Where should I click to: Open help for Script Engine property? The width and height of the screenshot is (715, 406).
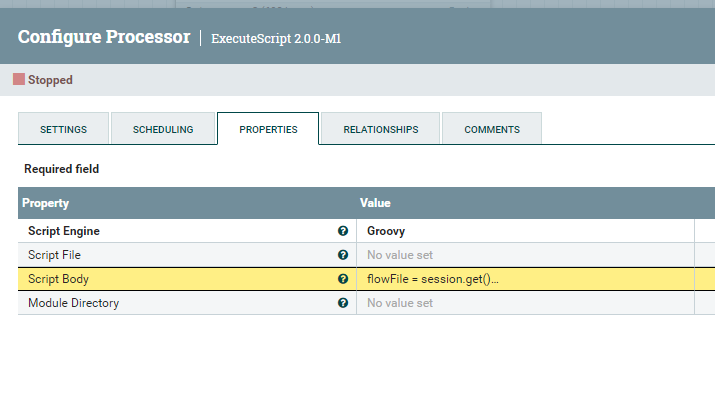[x=343, y=231]
